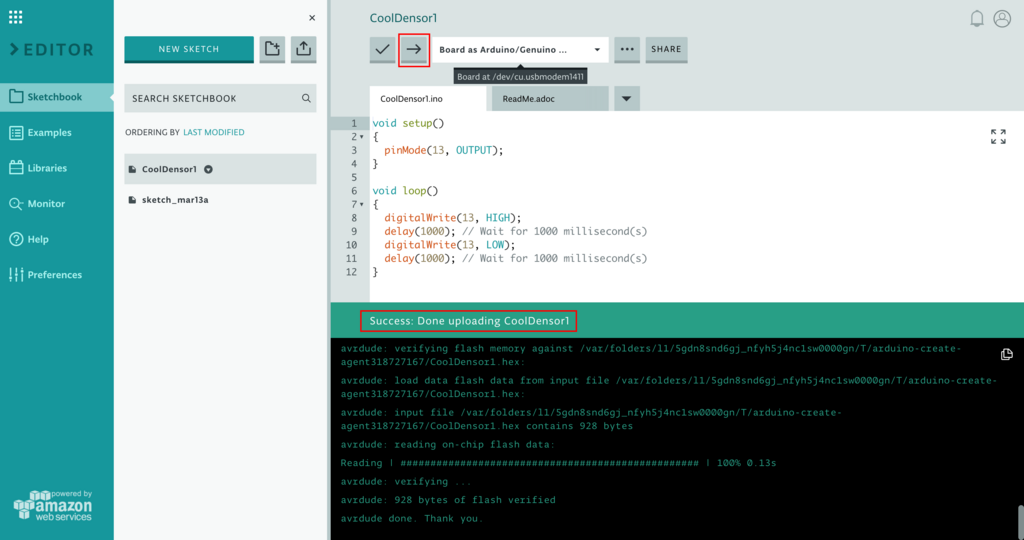Collapse the loop function fold arrow
This screenshot has width=1024, height=540.
tap(362, 205)
